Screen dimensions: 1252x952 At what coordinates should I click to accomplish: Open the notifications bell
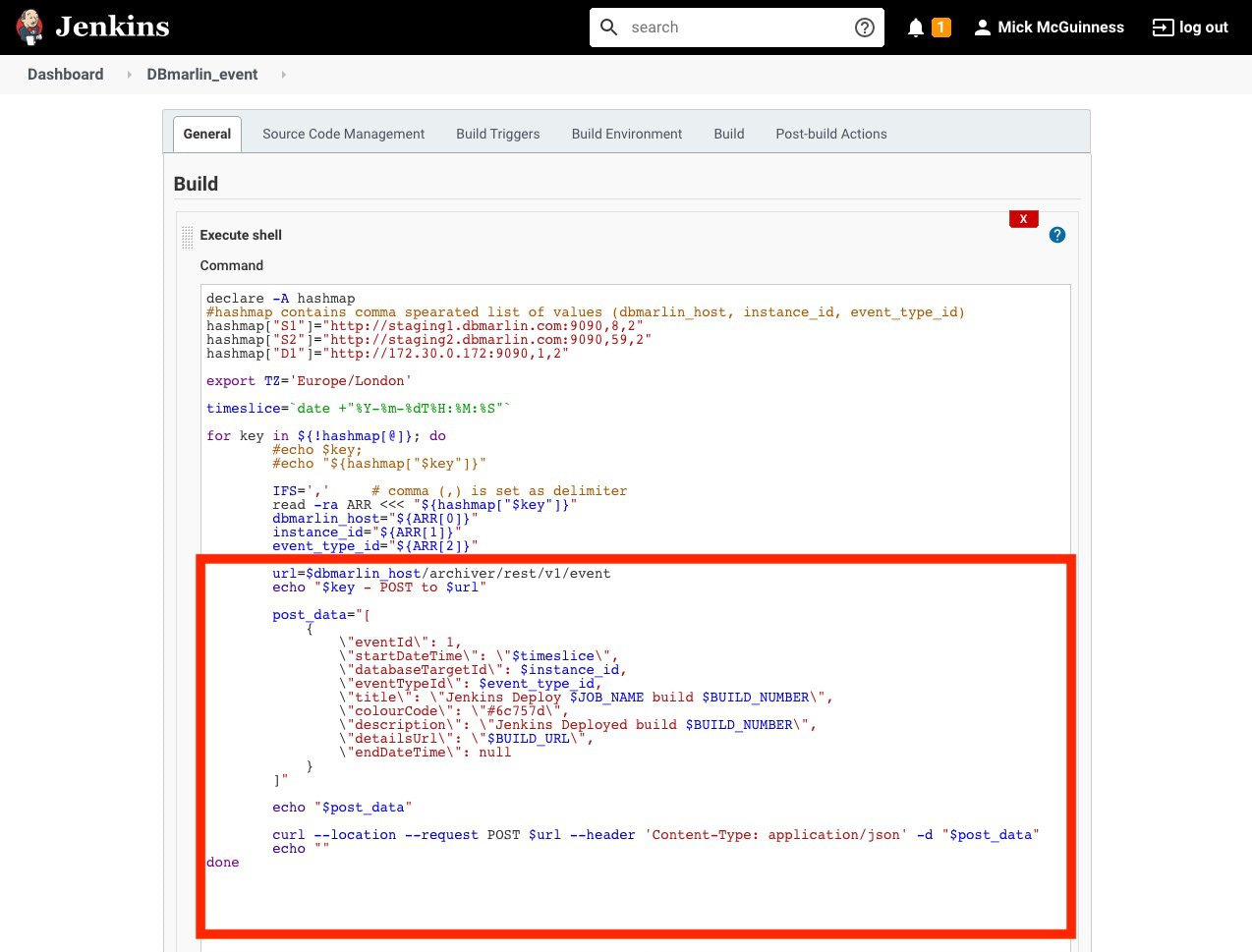coord(916,28)
